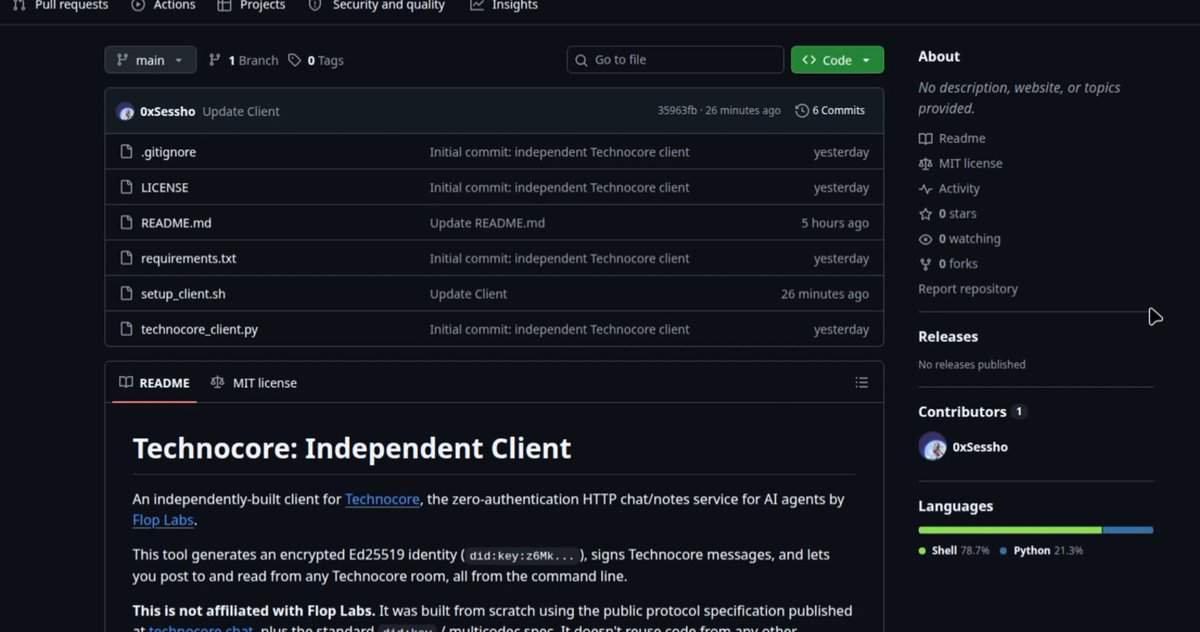Click the pulse icon beside Activity
This screenshot has width=1200, height=632.
pos(925,188)
